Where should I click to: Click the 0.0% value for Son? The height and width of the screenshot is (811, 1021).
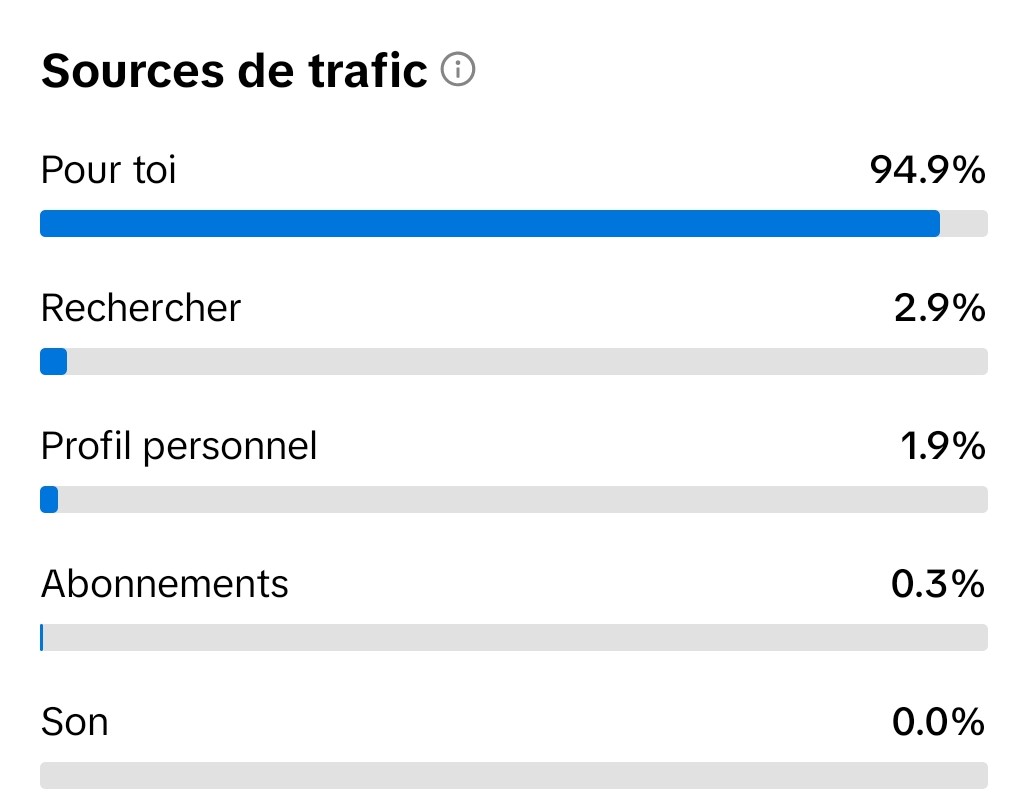point(937,721)
